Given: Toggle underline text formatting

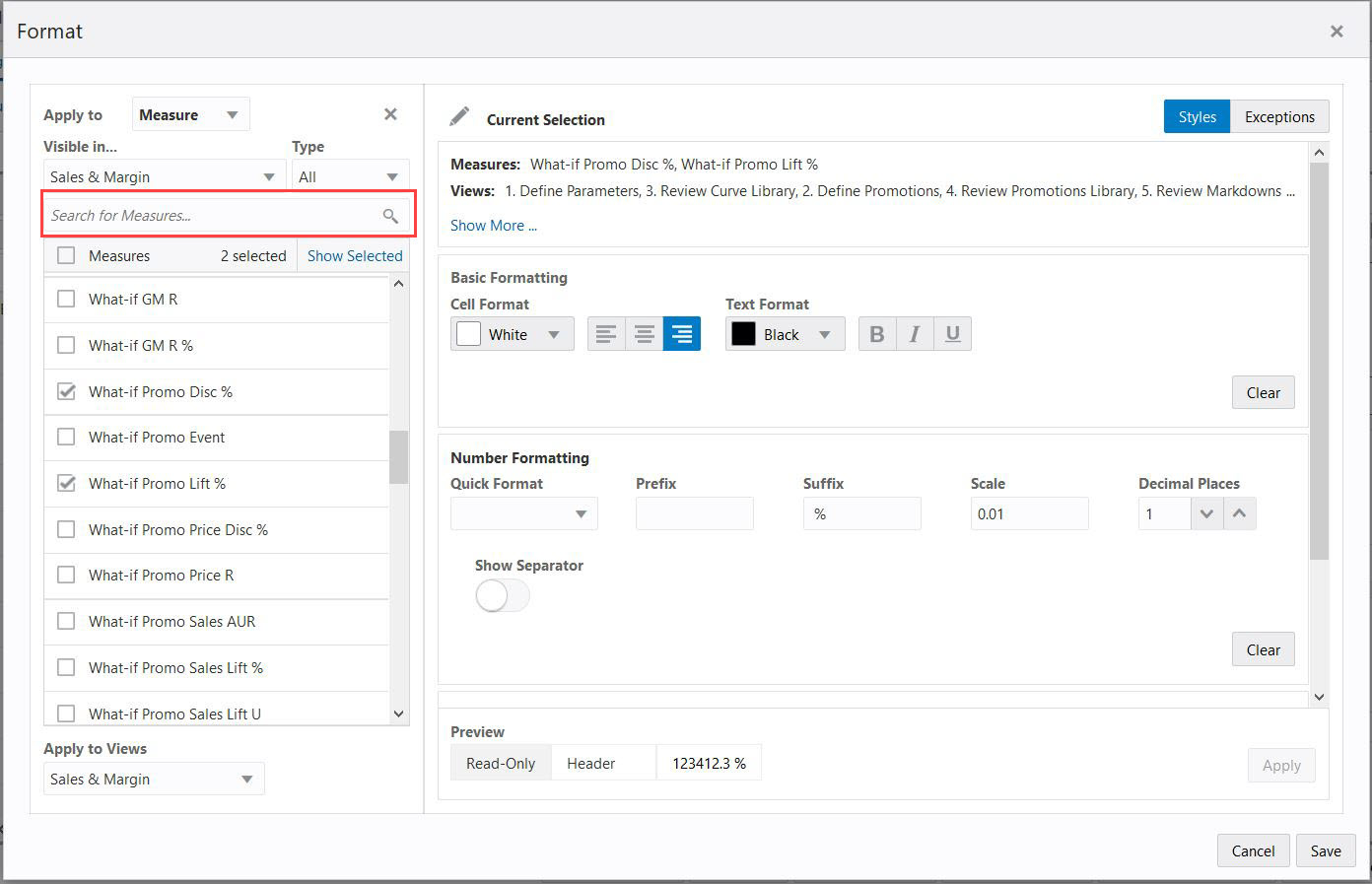Looking at the screenshot, I should (x=952, y=334).
